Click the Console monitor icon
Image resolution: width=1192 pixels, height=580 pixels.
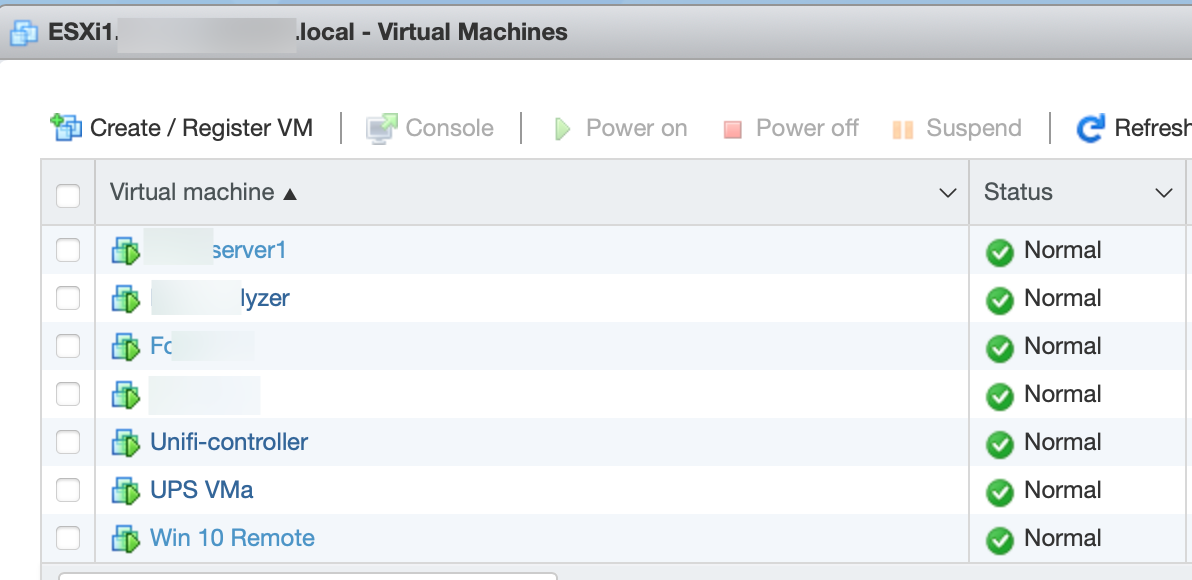click(x=381, y=128)
